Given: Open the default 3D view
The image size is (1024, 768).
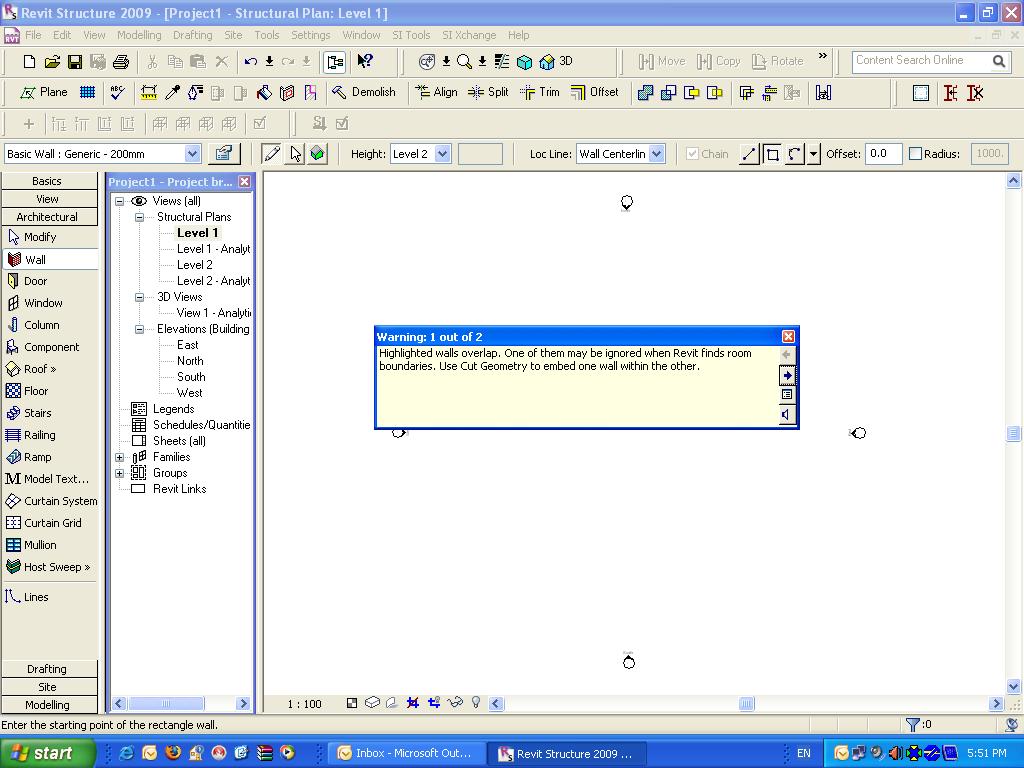Looking at the screenshot, I should (x=556, y=62).
